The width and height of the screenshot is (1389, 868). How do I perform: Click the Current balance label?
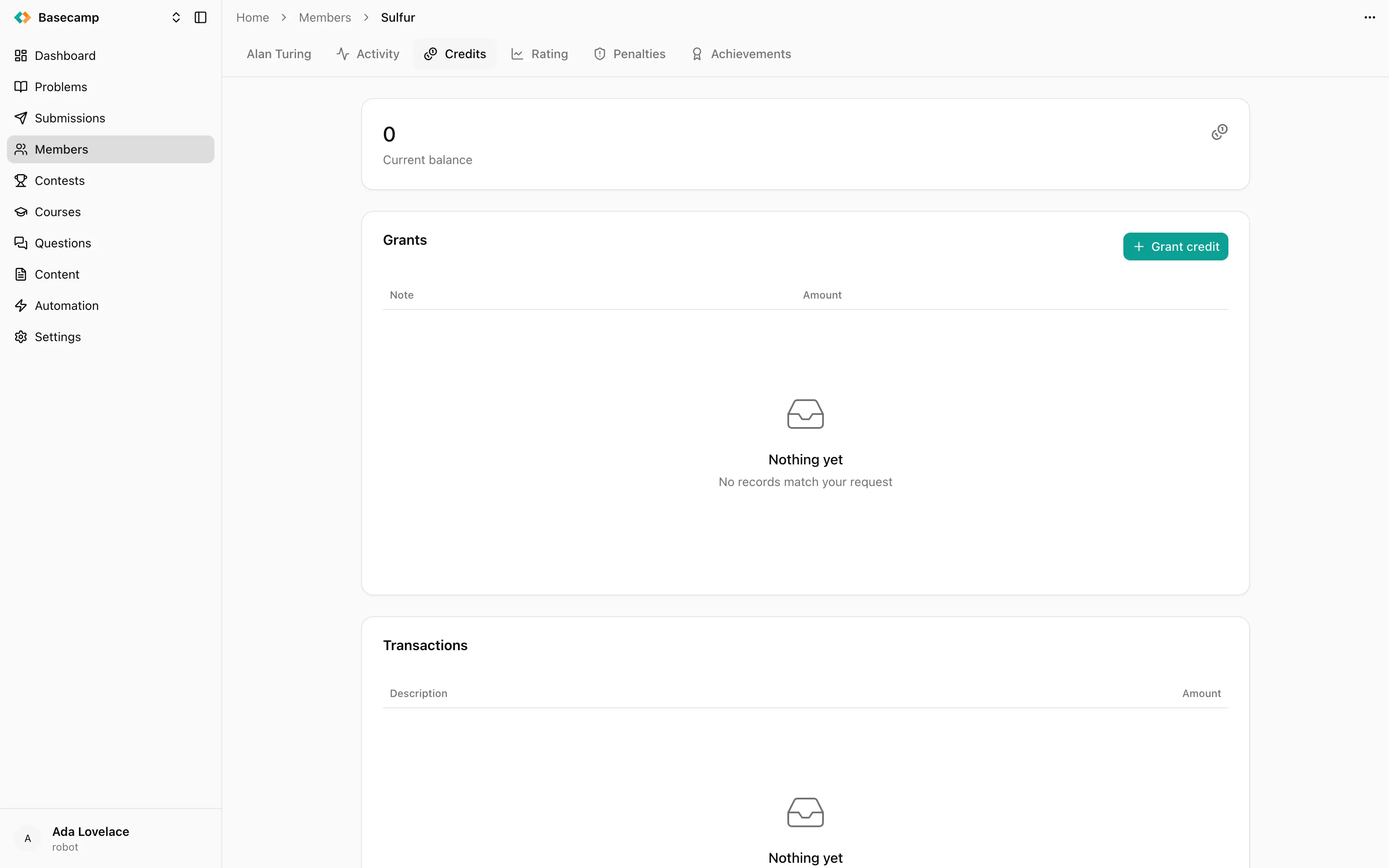point(428,160)
